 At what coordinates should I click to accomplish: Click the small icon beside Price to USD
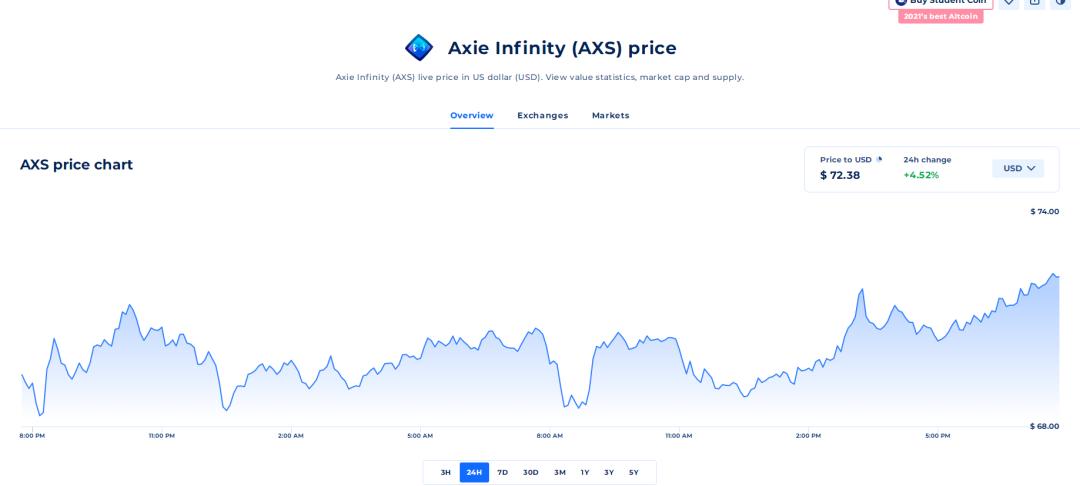point(879,159)
